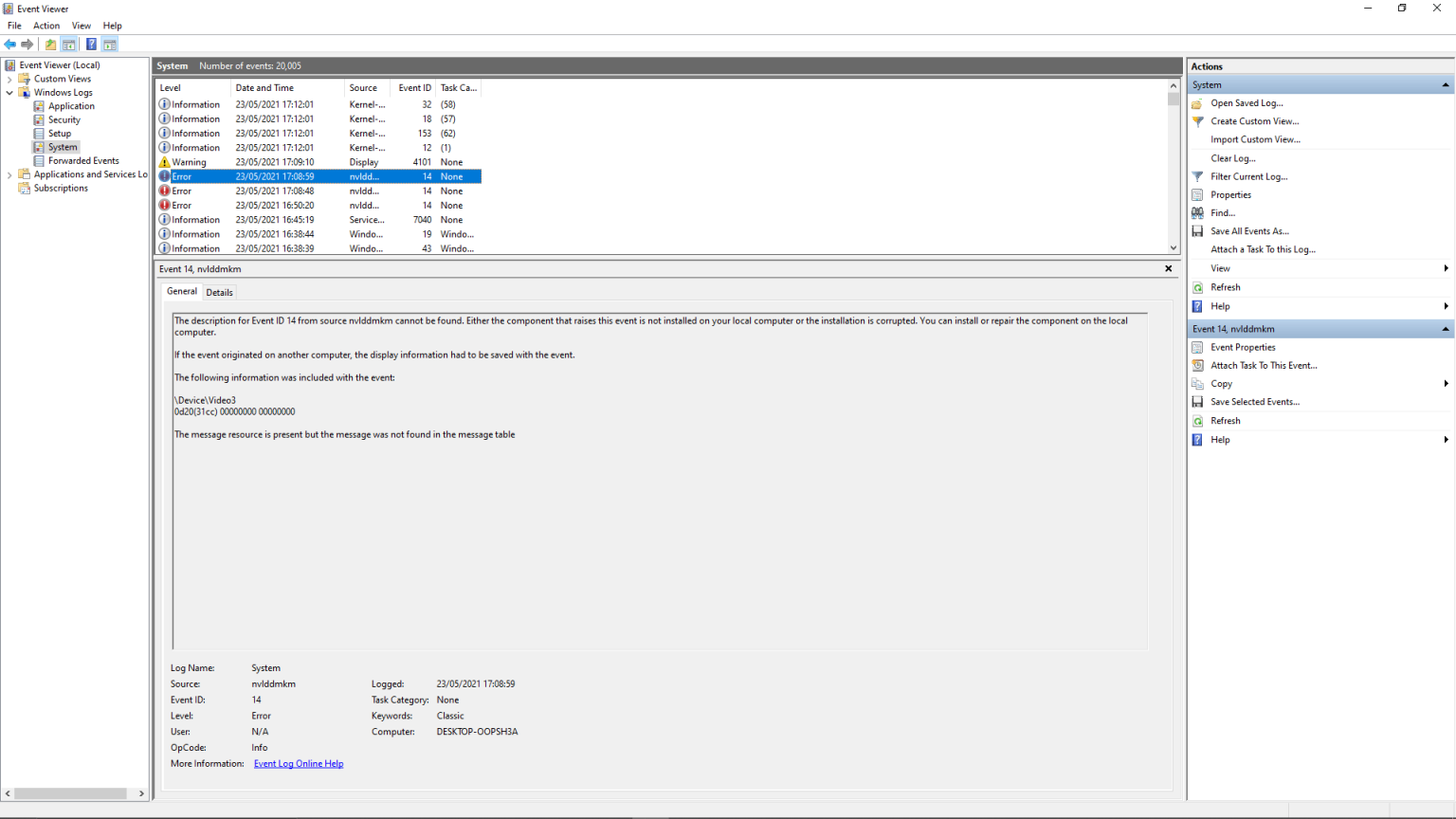Click the Back navigation arrow in toolbar

click(9, 44)
